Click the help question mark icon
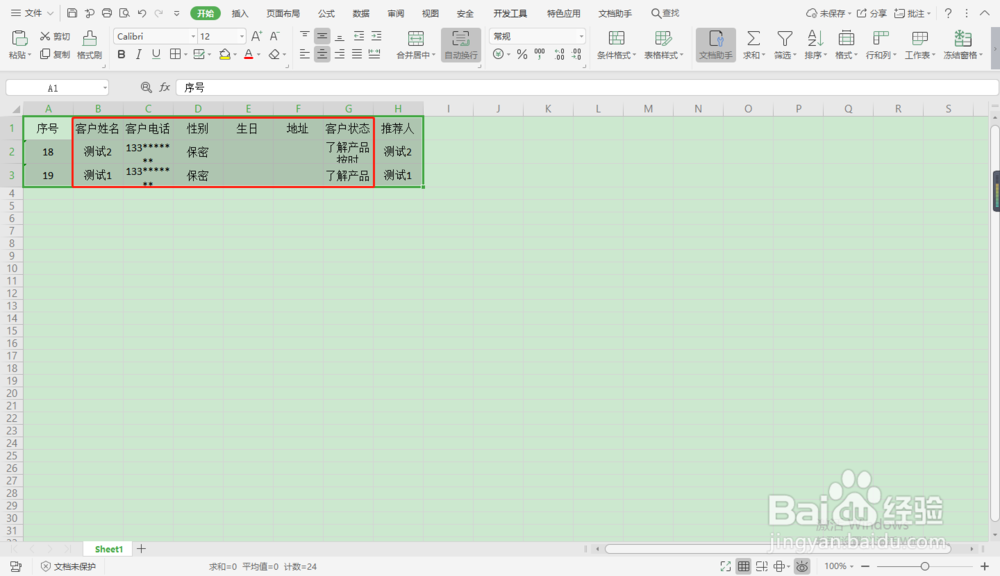This screenshot has height=576, width=1000. pos(948,13)
